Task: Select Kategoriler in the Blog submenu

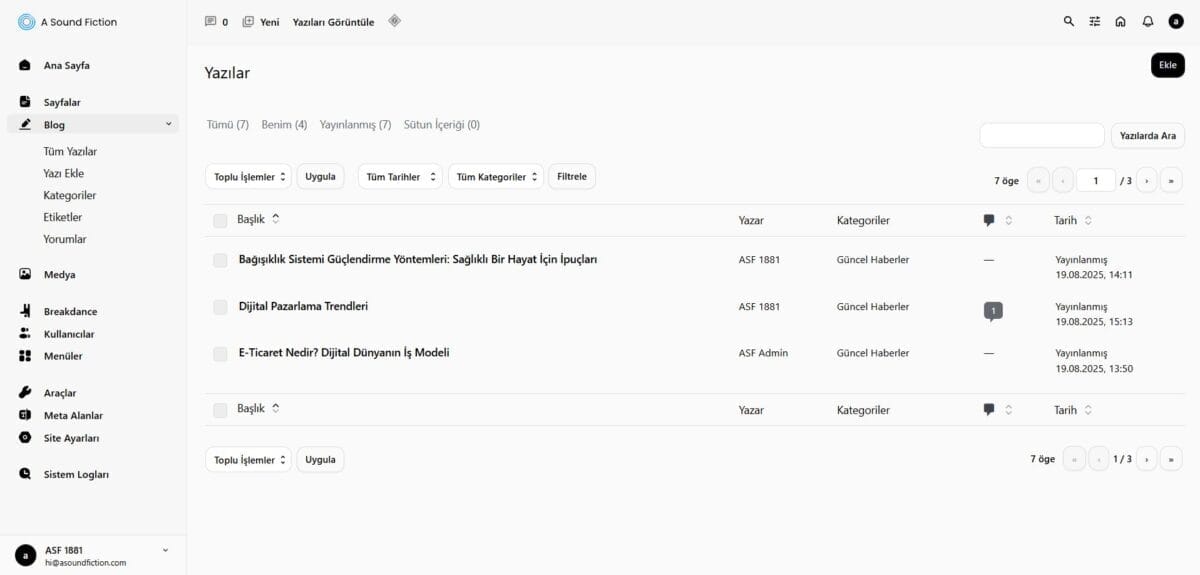Action: (x=70, y=195)
